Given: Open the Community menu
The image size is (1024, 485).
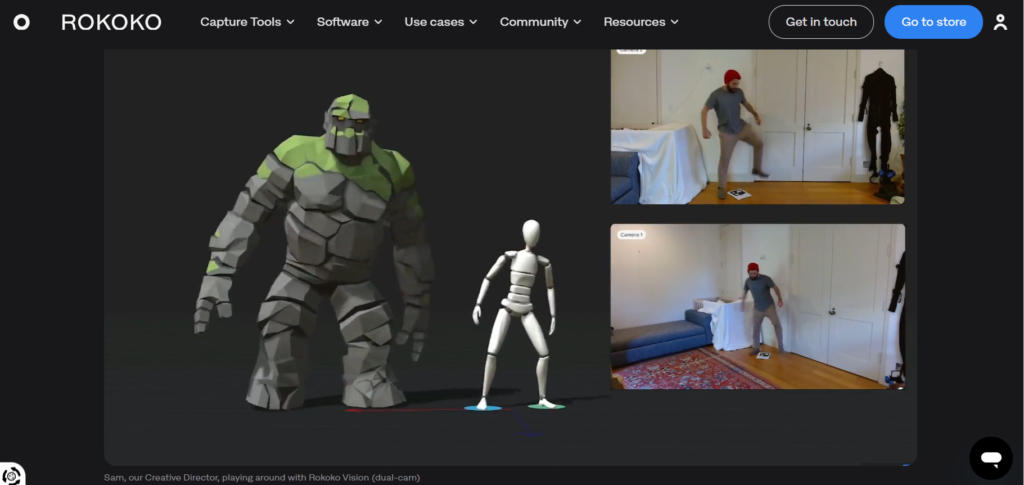Looking at the screenshot, I should 542,22.
